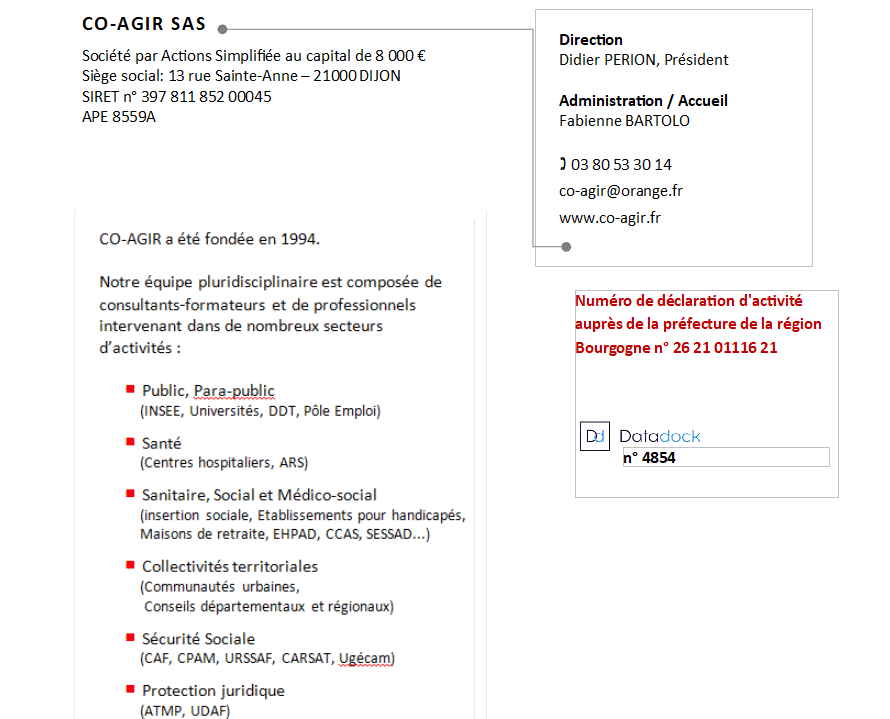Viewport: 890px width, 719px height.
Task: Click the underlined word Ugécam
Action: coord(365,658)
